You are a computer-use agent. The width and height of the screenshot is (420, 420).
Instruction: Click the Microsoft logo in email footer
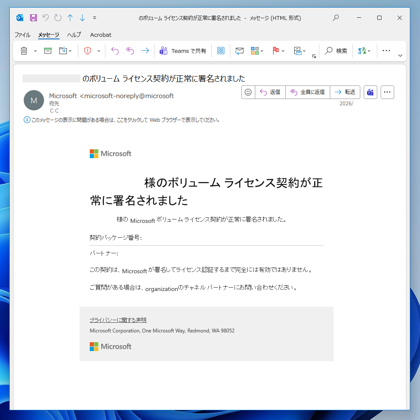click(x=110, y=347)
